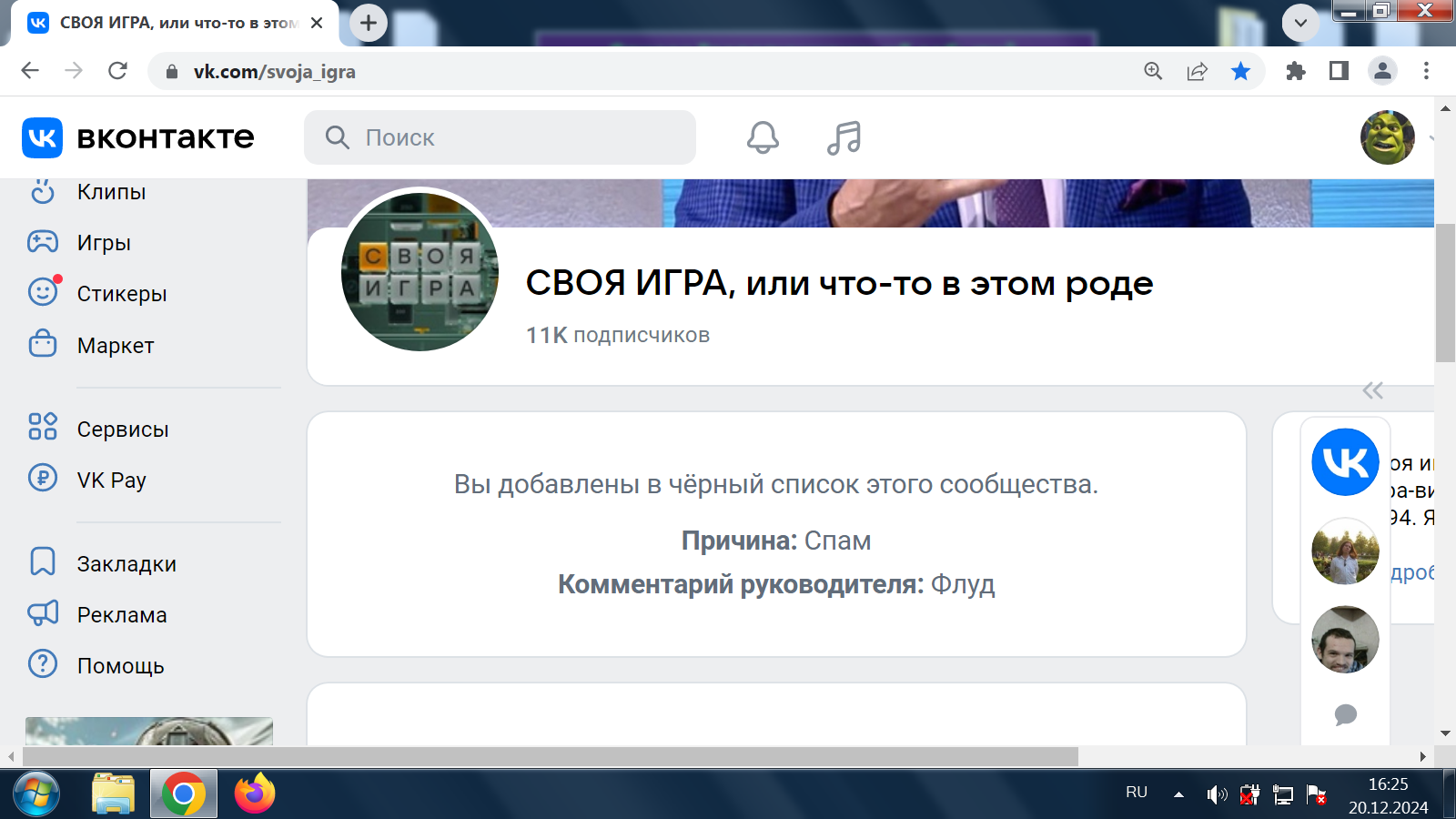Click the browser back arrow
This screenshot has width=1456, height=819.
point(30,71)
